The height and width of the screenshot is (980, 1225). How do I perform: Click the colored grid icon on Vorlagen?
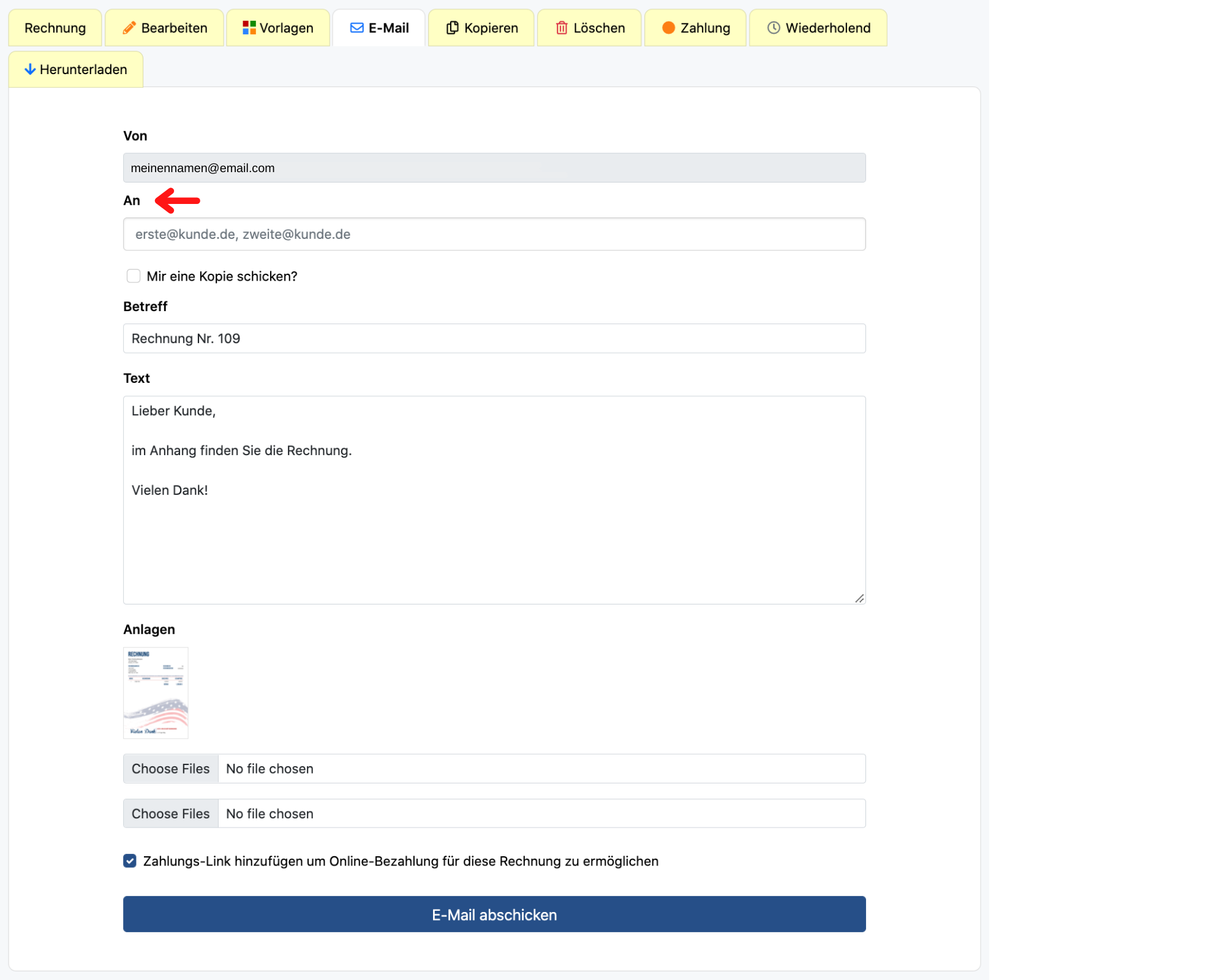coord(249,28)
